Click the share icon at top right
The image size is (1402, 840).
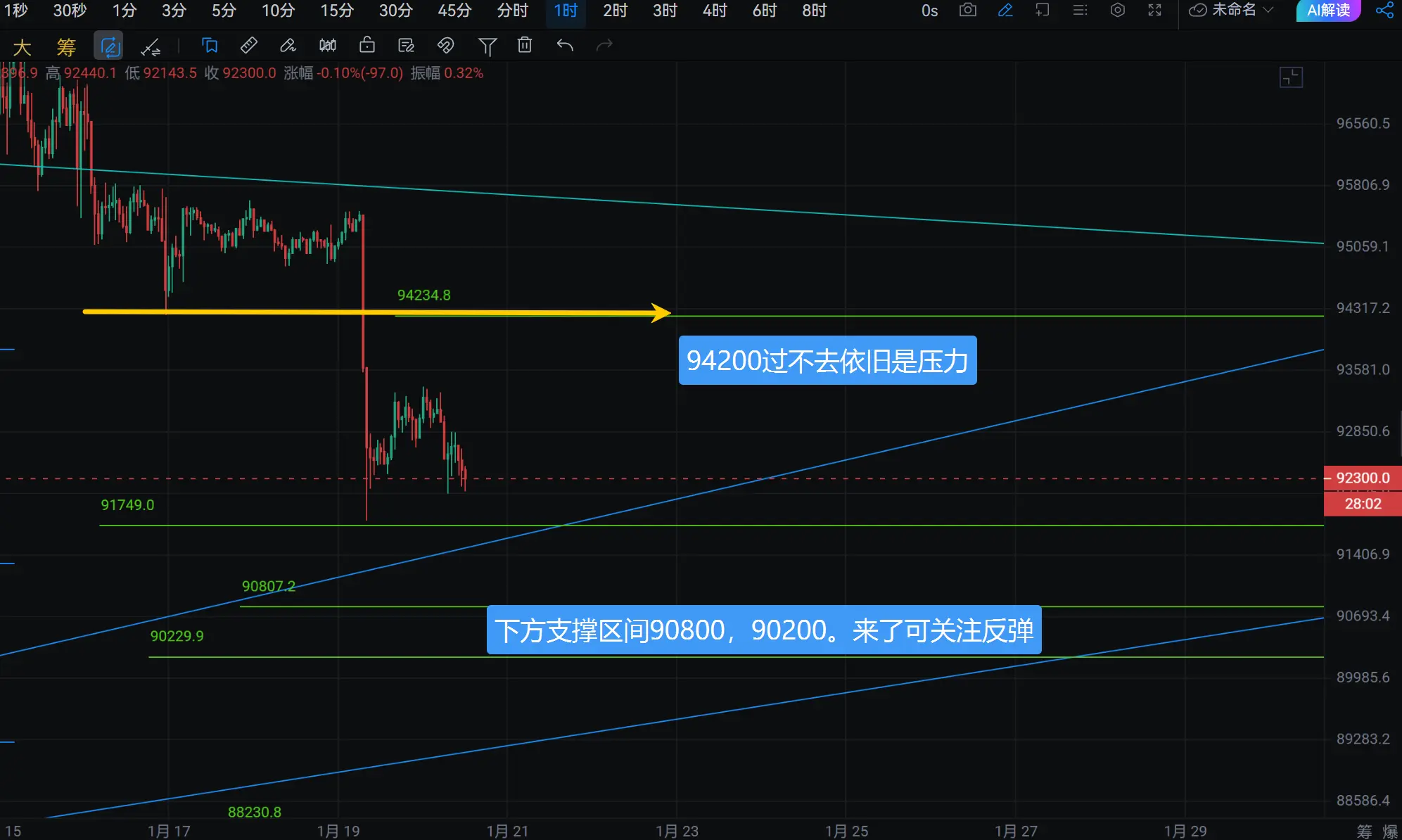(1384, 11)
